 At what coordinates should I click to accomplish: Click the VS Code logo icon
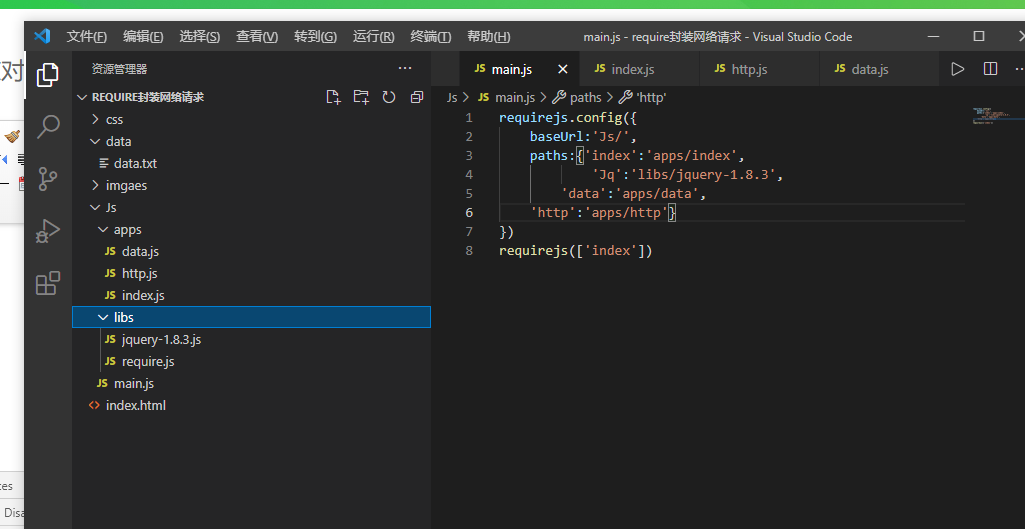[x=42, y=36]
